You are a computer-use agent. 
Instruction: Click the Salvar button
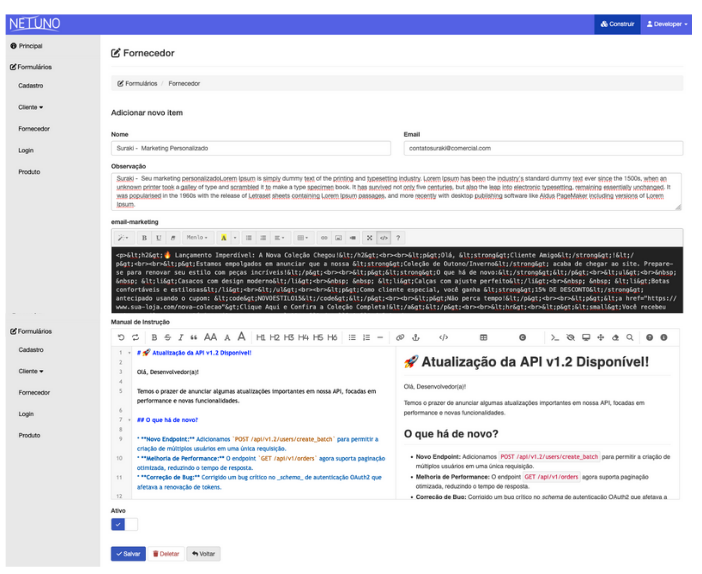127,553
